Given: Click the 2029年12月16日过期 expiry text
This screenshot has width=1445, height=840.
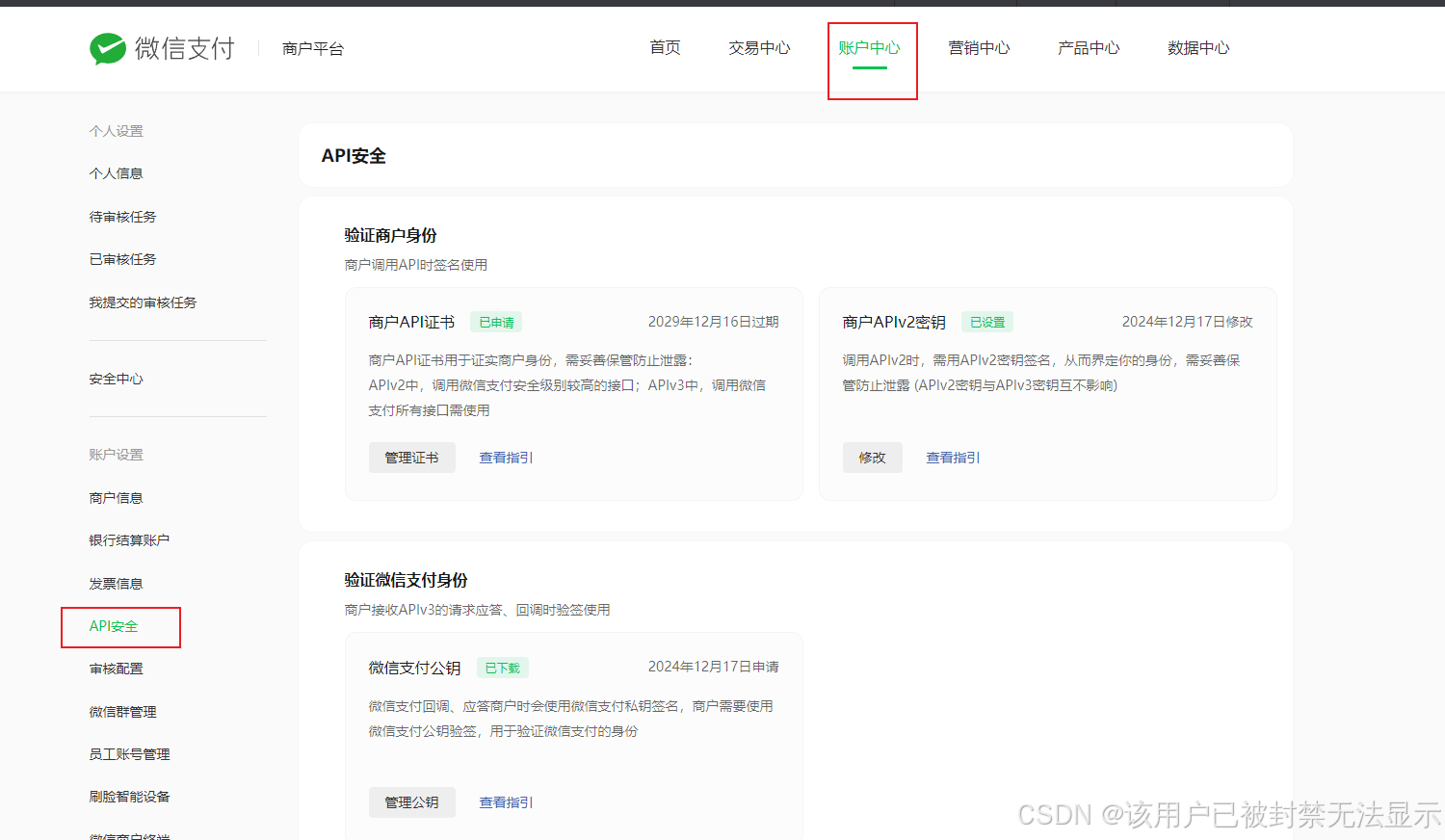Looking at the screenshot, I should [714, 322].
